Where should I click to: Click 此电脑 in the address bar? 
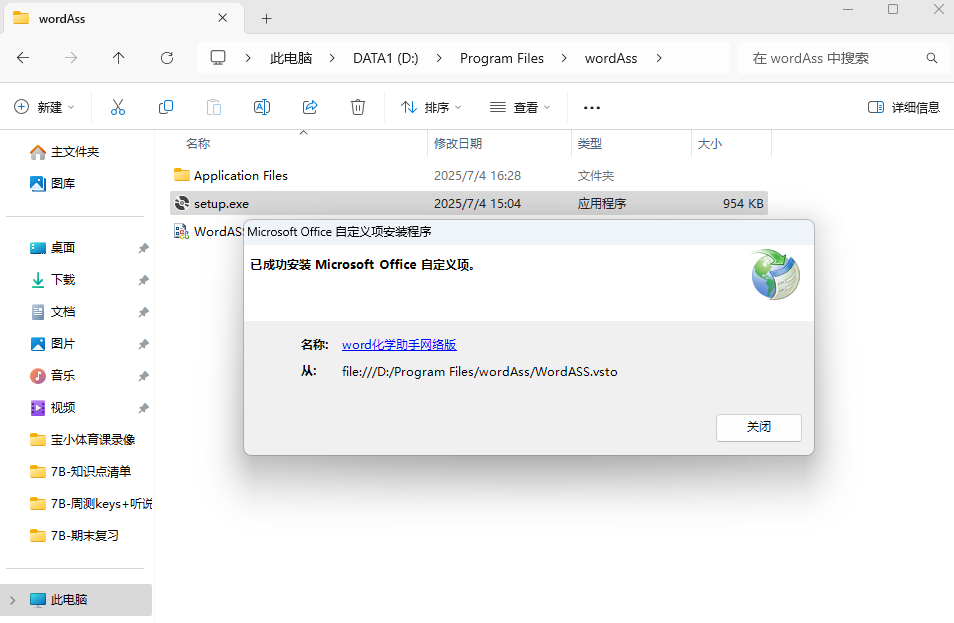[x=291, y=58]
